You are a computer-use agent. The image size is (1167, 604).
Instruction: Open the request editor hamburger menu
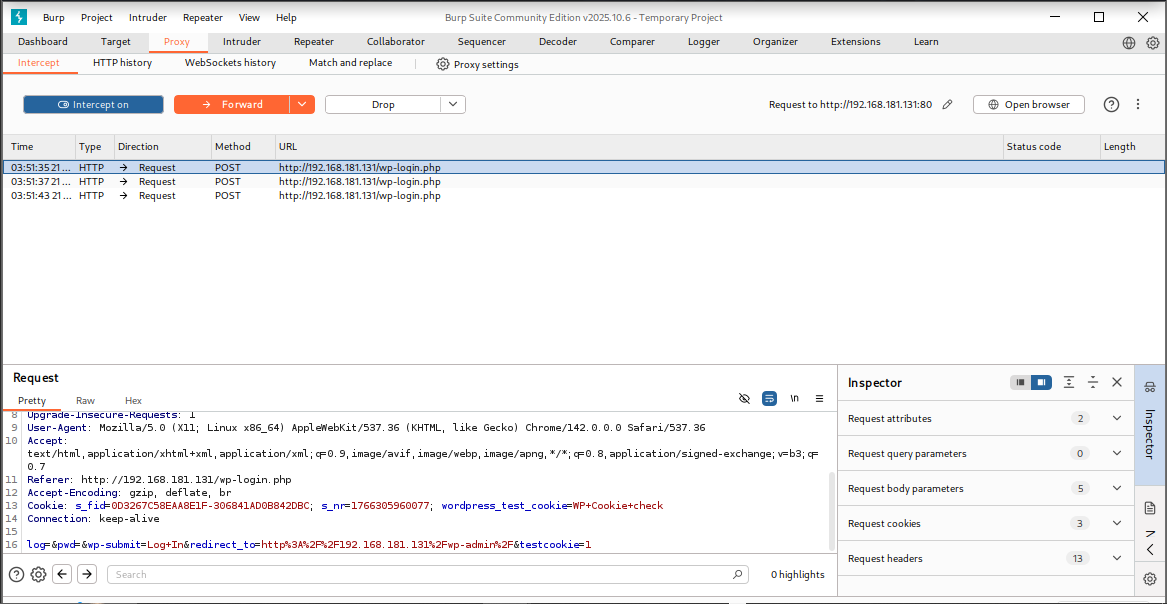pos(820,398)
